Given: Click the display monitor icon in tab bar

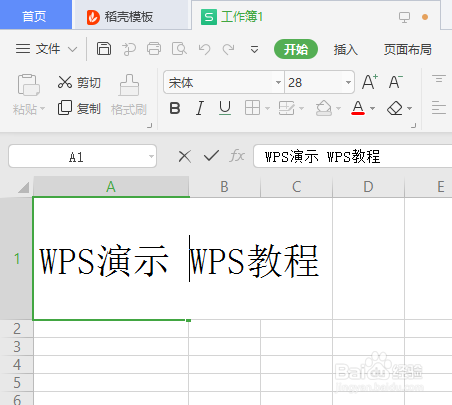Looking at the screenshot, I should 404,17.
